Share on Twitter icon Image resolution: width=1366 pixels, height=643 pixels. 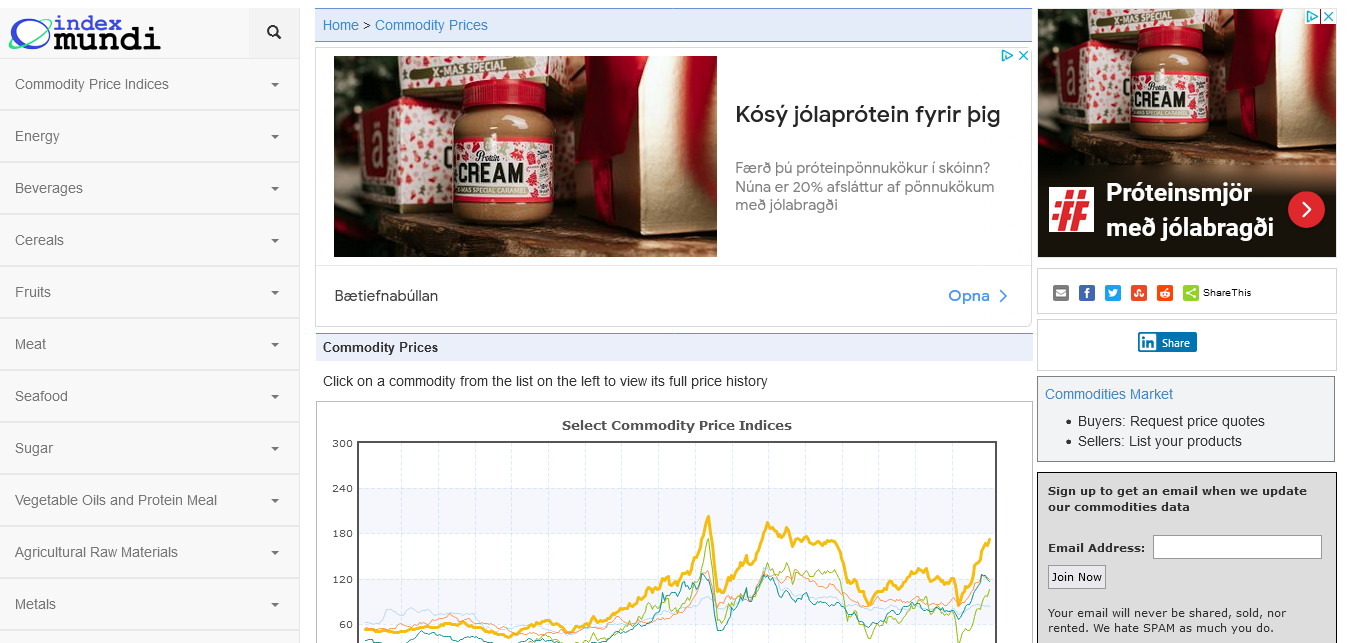1113,293
